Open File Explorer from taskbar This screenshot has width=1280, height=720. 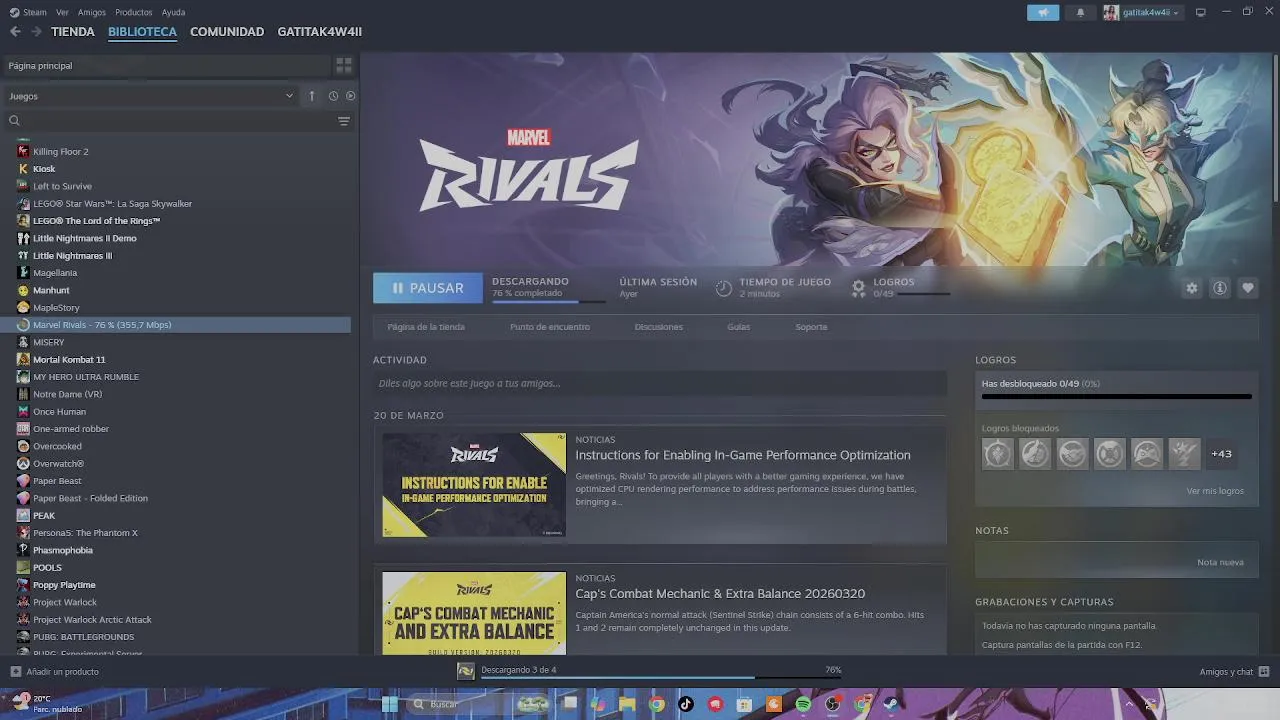tap(627, 704)
